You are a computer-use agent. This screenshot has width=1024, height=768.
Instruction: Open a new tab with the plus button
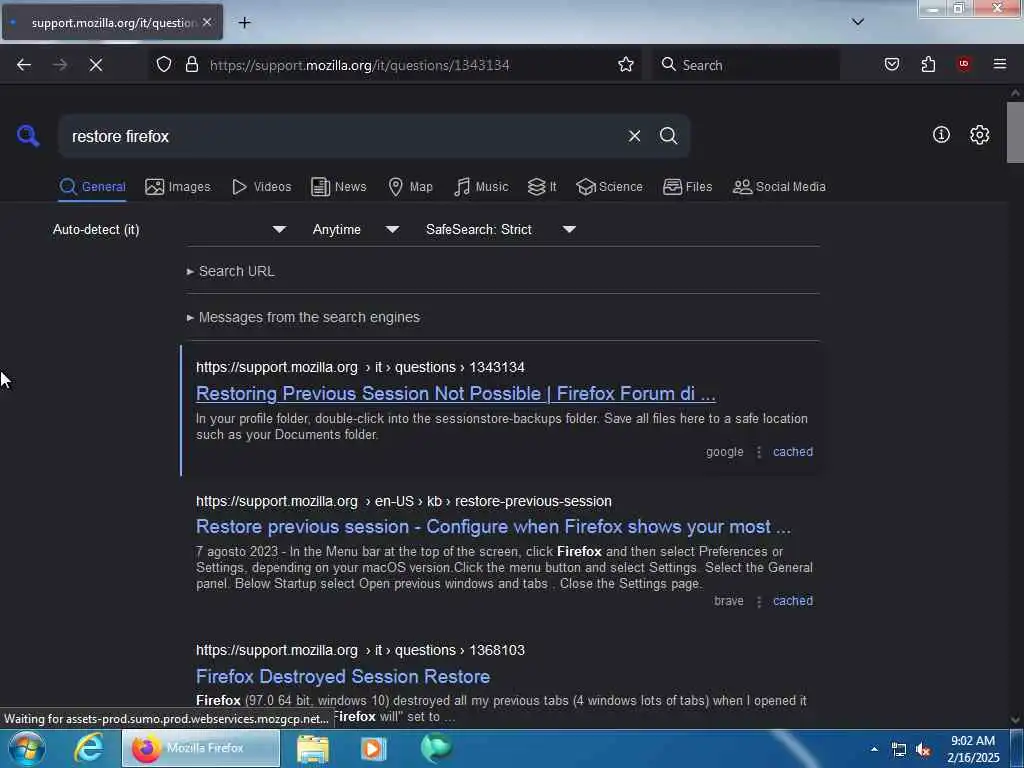tap(244, 23)
